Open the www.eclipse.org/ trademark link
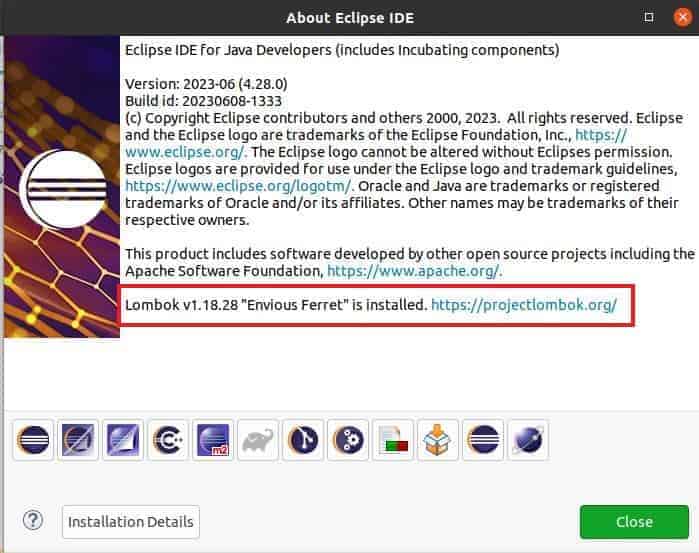 coord(185,152)
